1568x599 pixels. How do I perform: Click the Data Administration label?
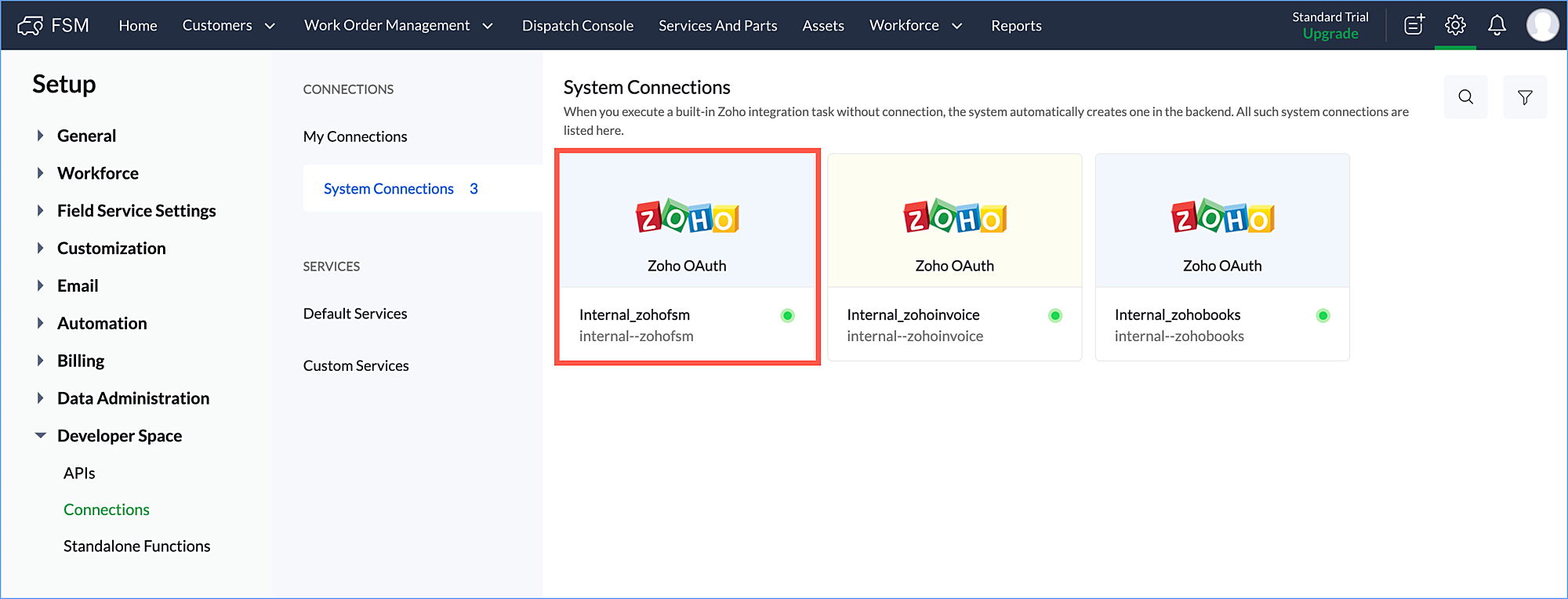[x=133, y=398]
